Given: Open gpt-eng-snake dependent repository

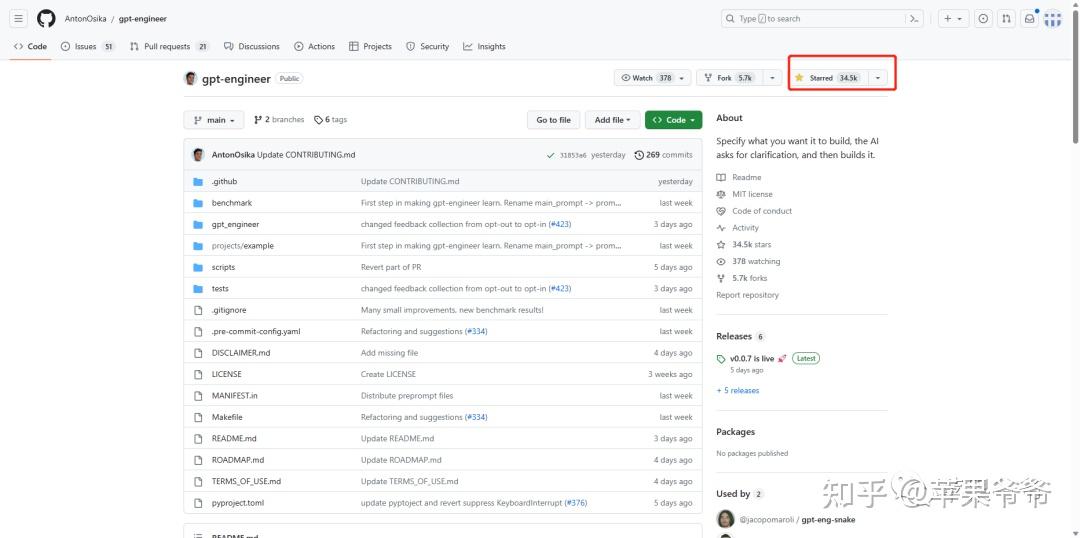Looking at the screenshot, I should (828, 519).
